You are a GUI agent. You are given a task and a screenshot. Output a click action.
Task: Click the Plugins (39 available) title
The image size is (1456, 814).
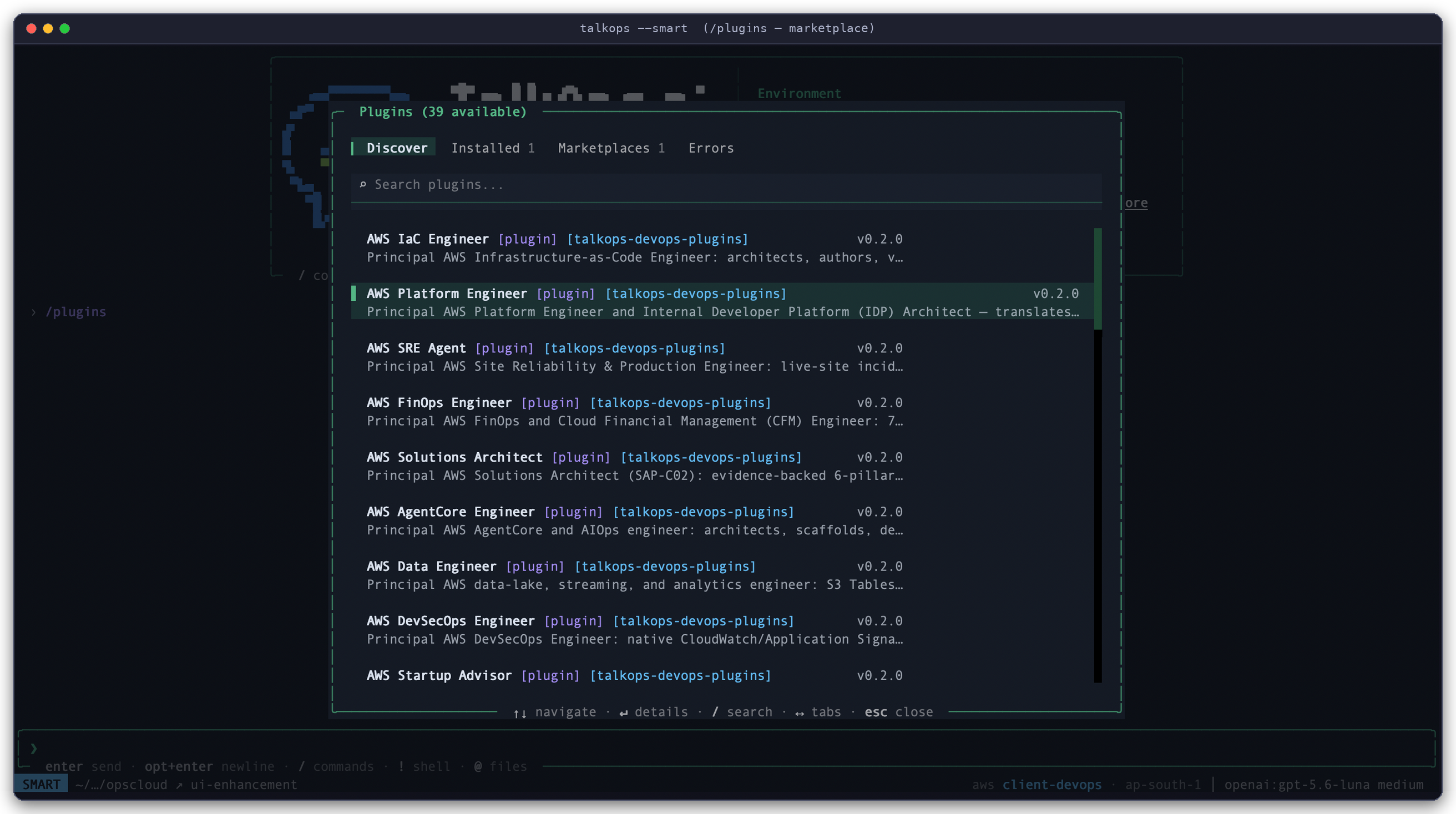tap(443, 112)
